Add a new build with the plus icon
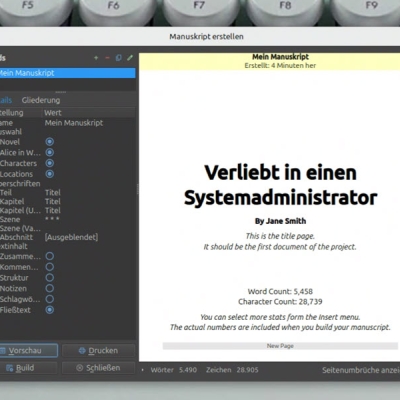Screen dimensions: 400x400 [96, 58]
